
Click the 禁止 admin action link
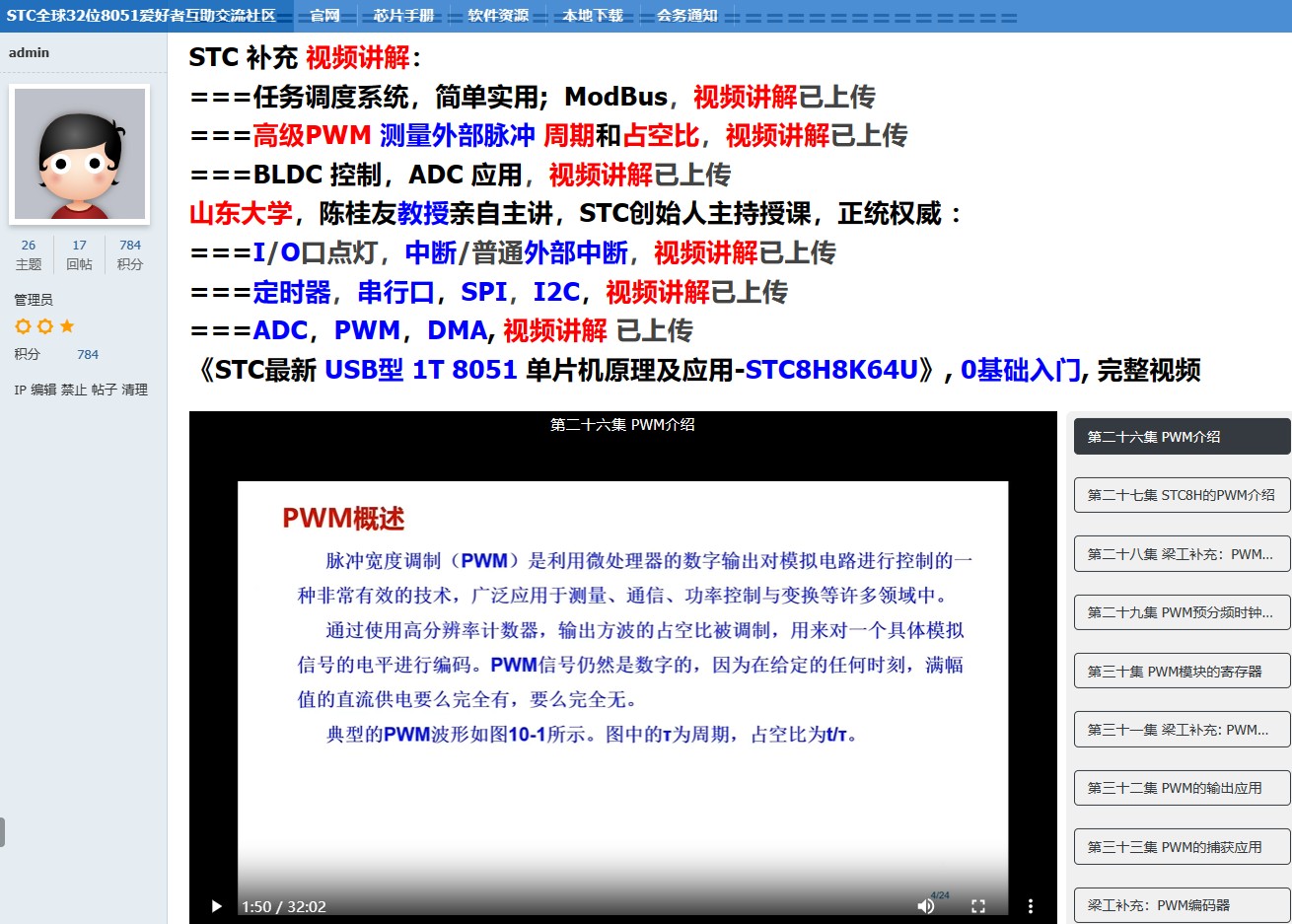(x=74, y=390)
